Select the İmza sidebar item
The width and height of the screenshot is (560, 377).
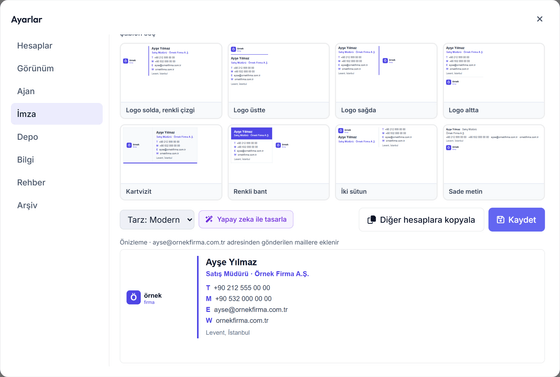(56, 114)
